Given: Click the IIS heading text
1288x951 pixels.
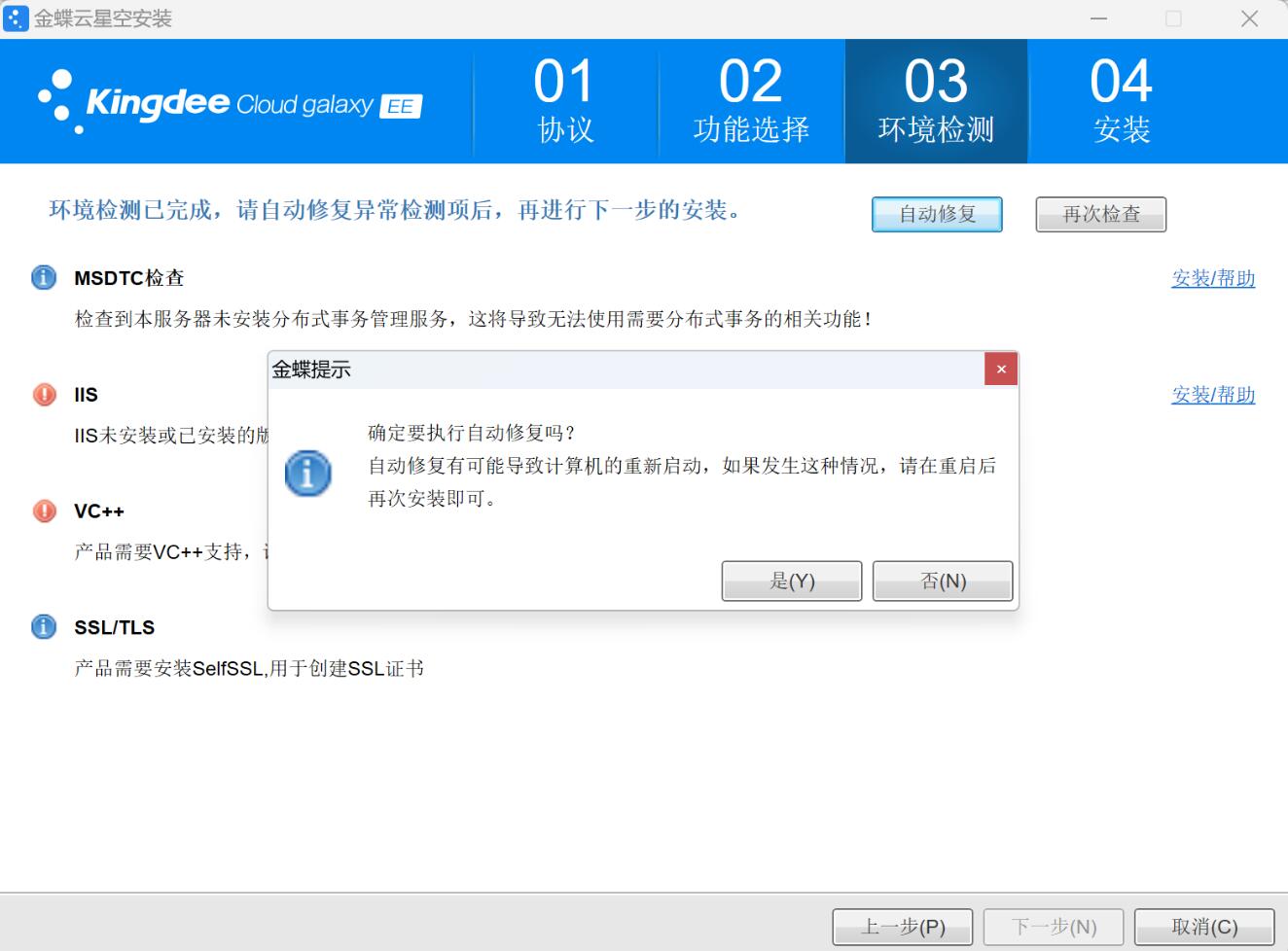Looking at the screenshot, I should click(x=86, y=395).
